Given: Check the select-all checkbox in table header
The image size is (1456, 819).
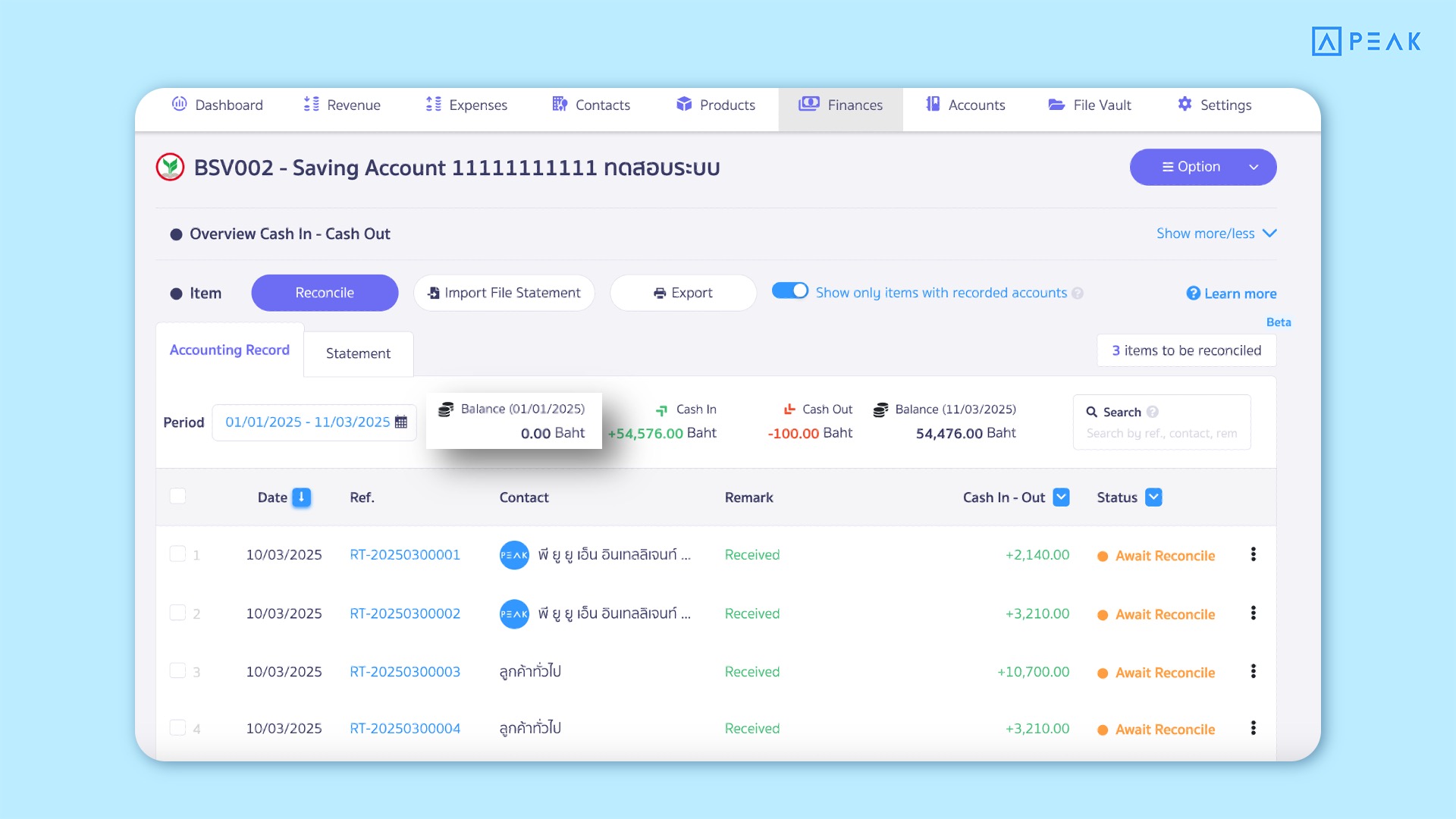Looking at the screenshot, I should click(x=177, y=496).
